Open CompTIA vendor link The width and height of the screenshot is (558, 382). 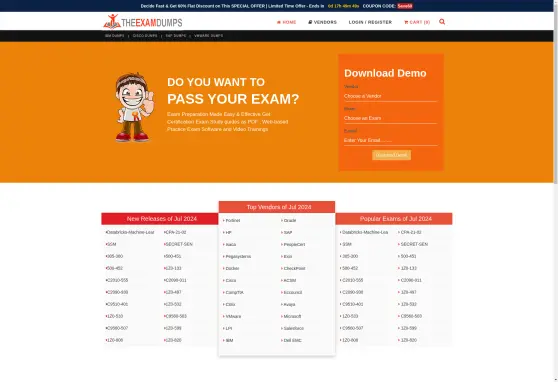(234, 293)
